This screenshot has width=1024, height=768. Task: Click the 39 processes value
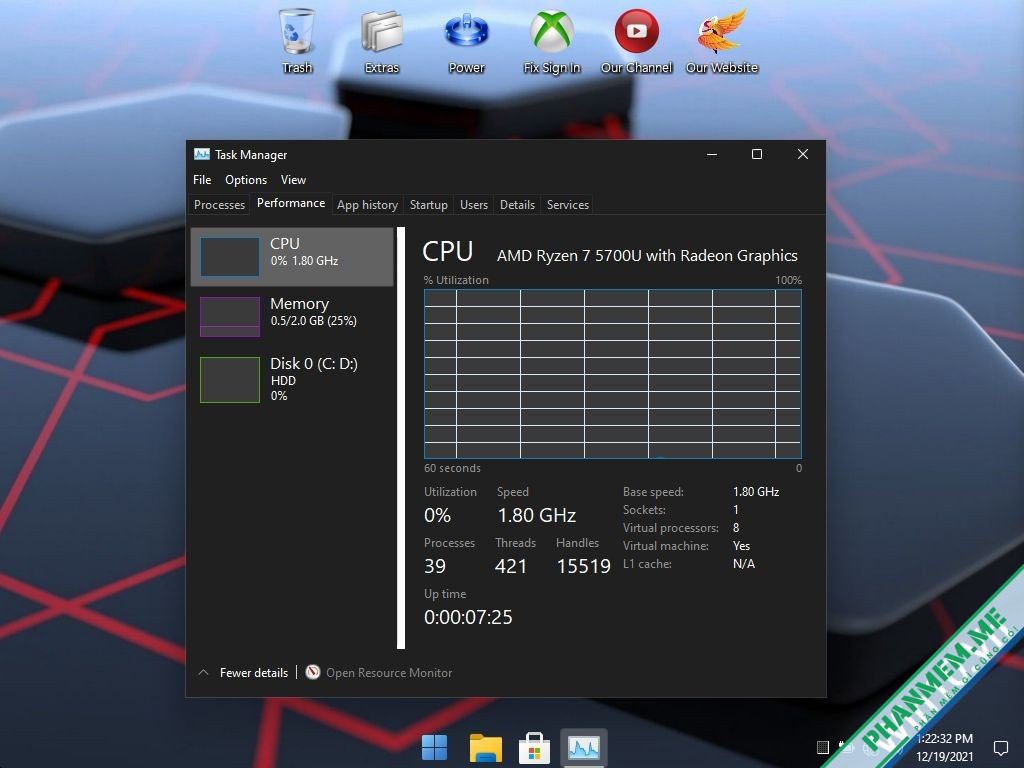click(435, 566)
